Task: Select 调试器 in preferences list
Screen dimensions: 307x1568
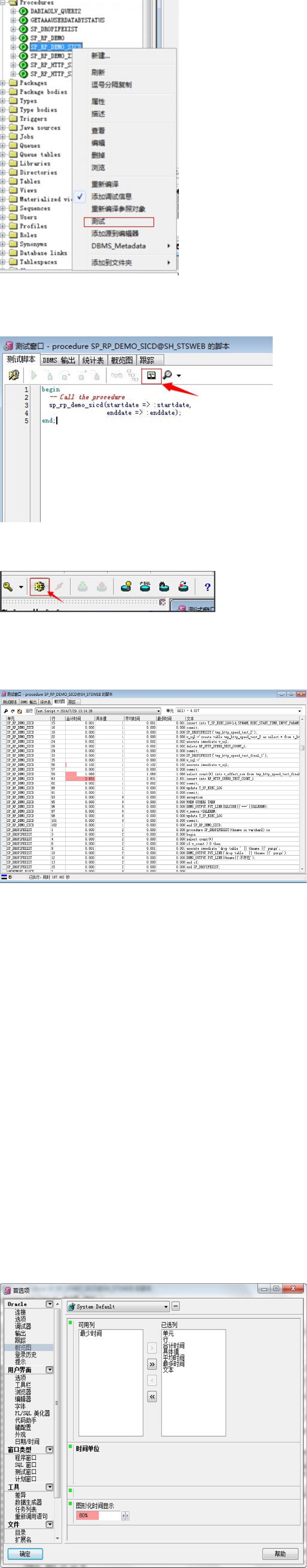Action: [x=22, y=1326]
